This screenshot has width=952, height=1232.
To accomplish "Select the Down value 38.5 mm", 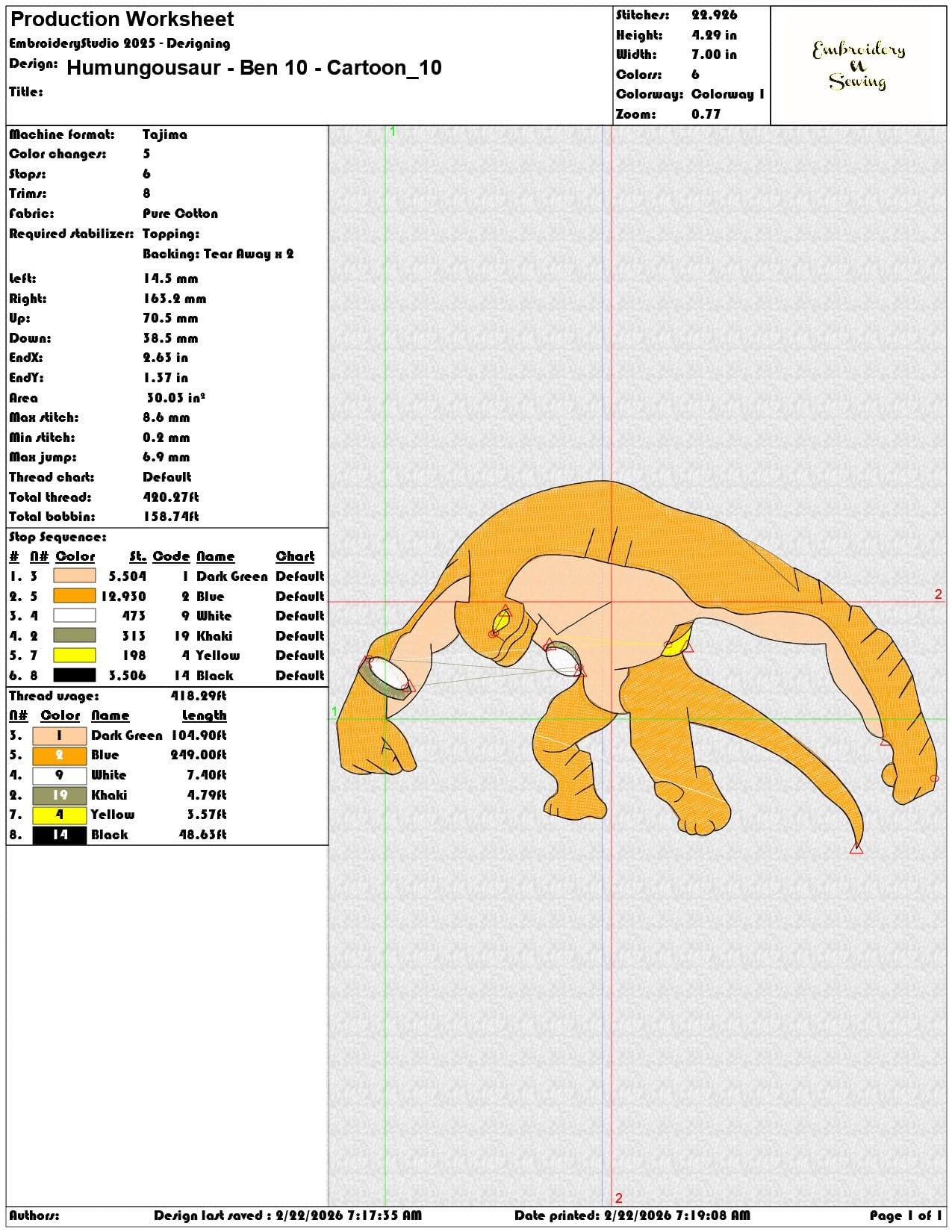I will [170, 338].
